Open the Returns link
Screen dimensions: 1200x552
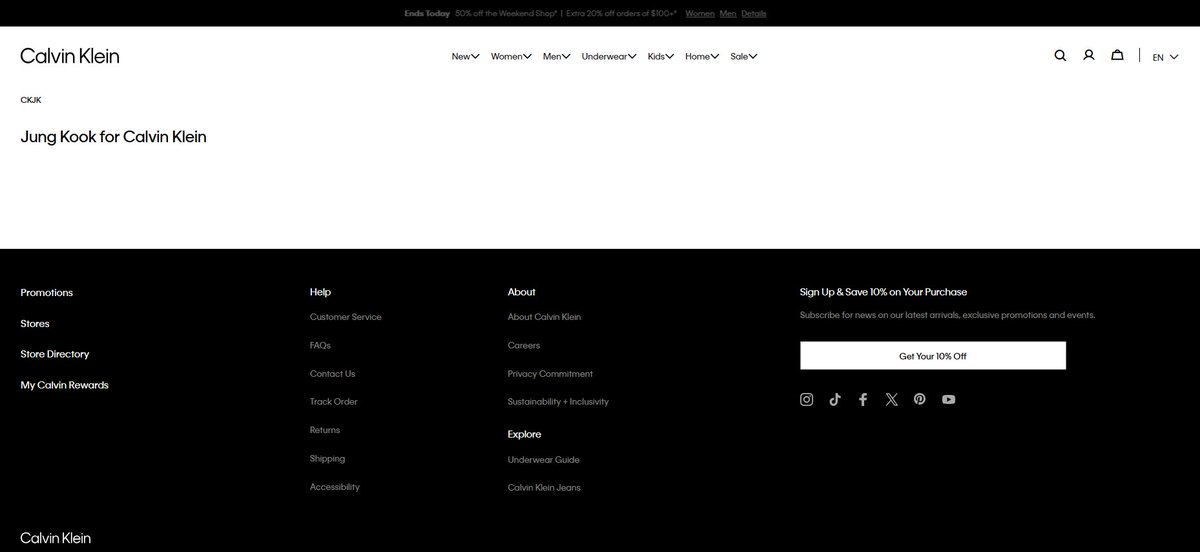(x=325, y=430)
